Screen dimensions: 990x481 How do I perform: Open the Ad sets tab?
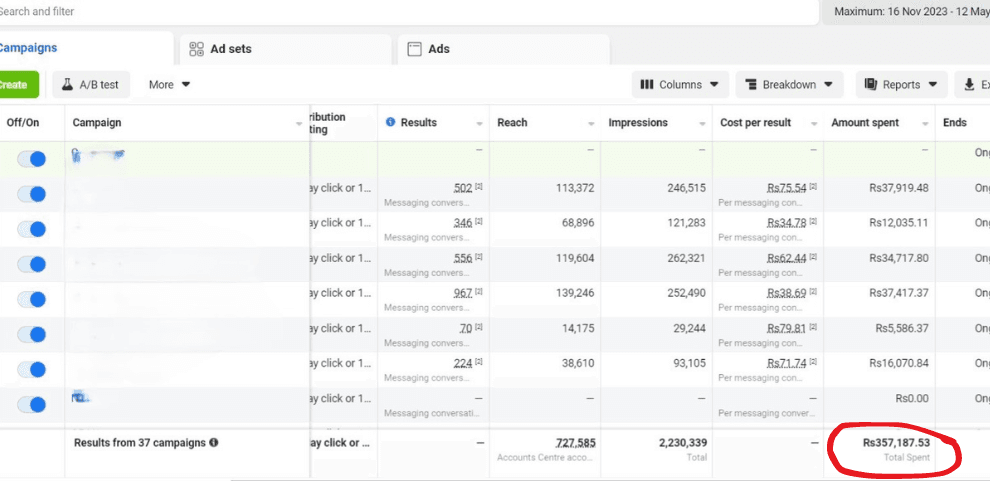[x=285, y=49]
